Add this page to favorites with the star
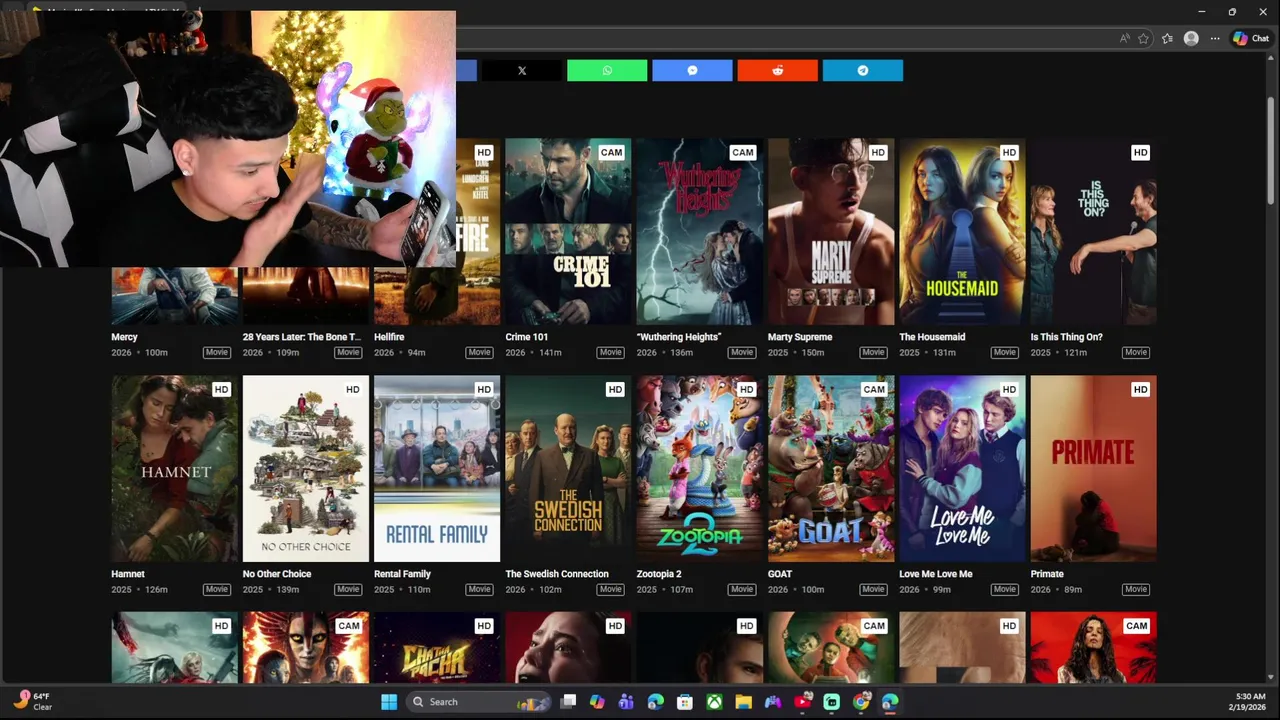Viewport: 1280px width, 720px height. point(1143,39)
